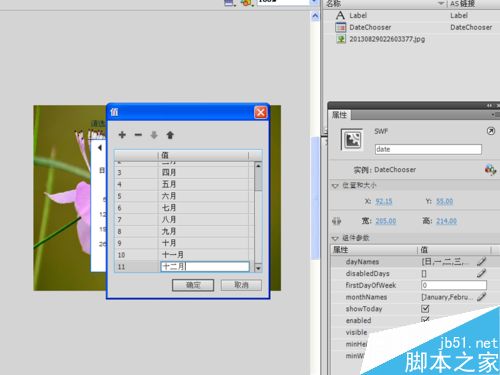Remove selected value with minus icon

click(x=138, y=135)
